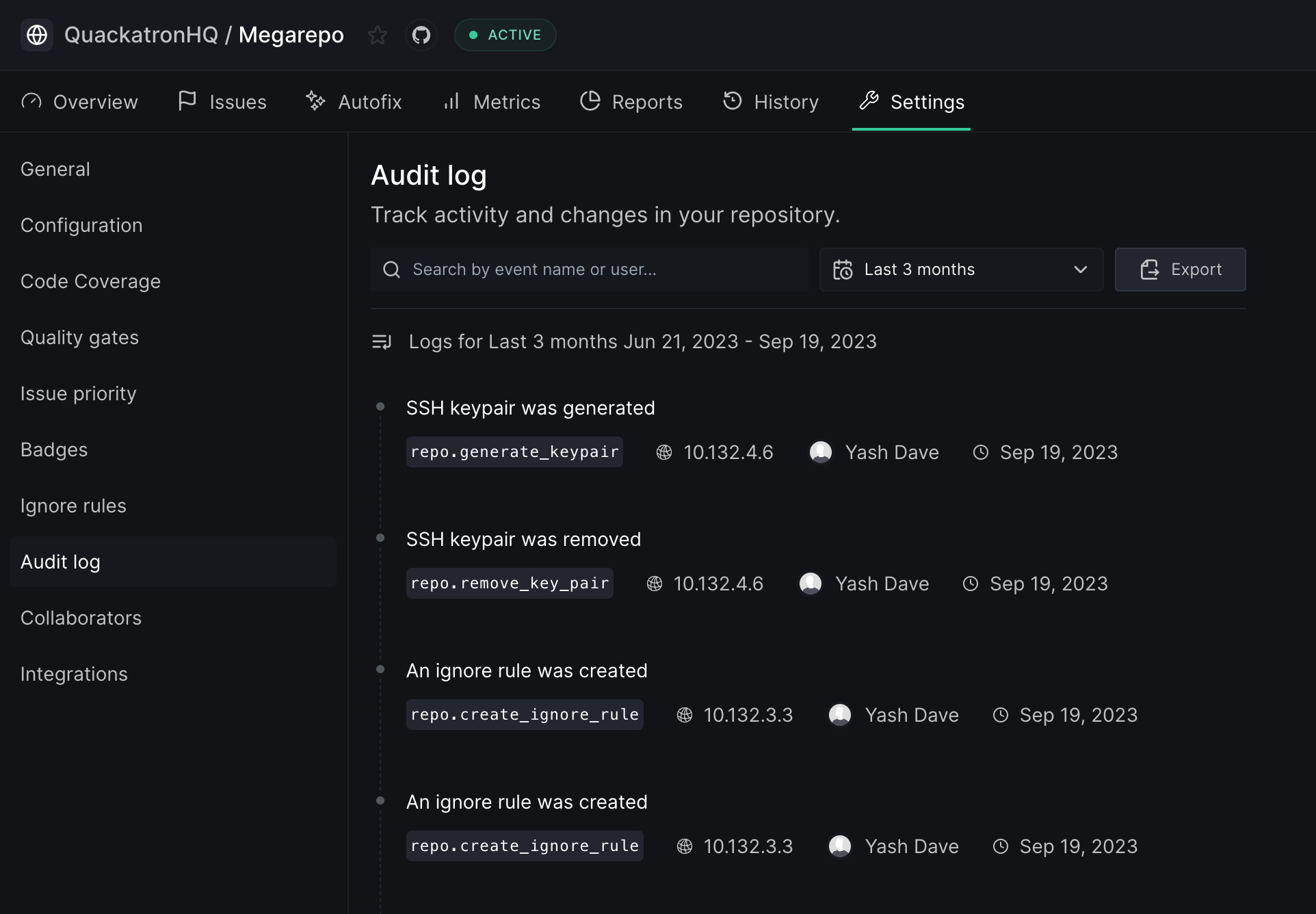Expand the Last 3 months dropdown
Screen dimensions: 1316x914
pos(960,270)
